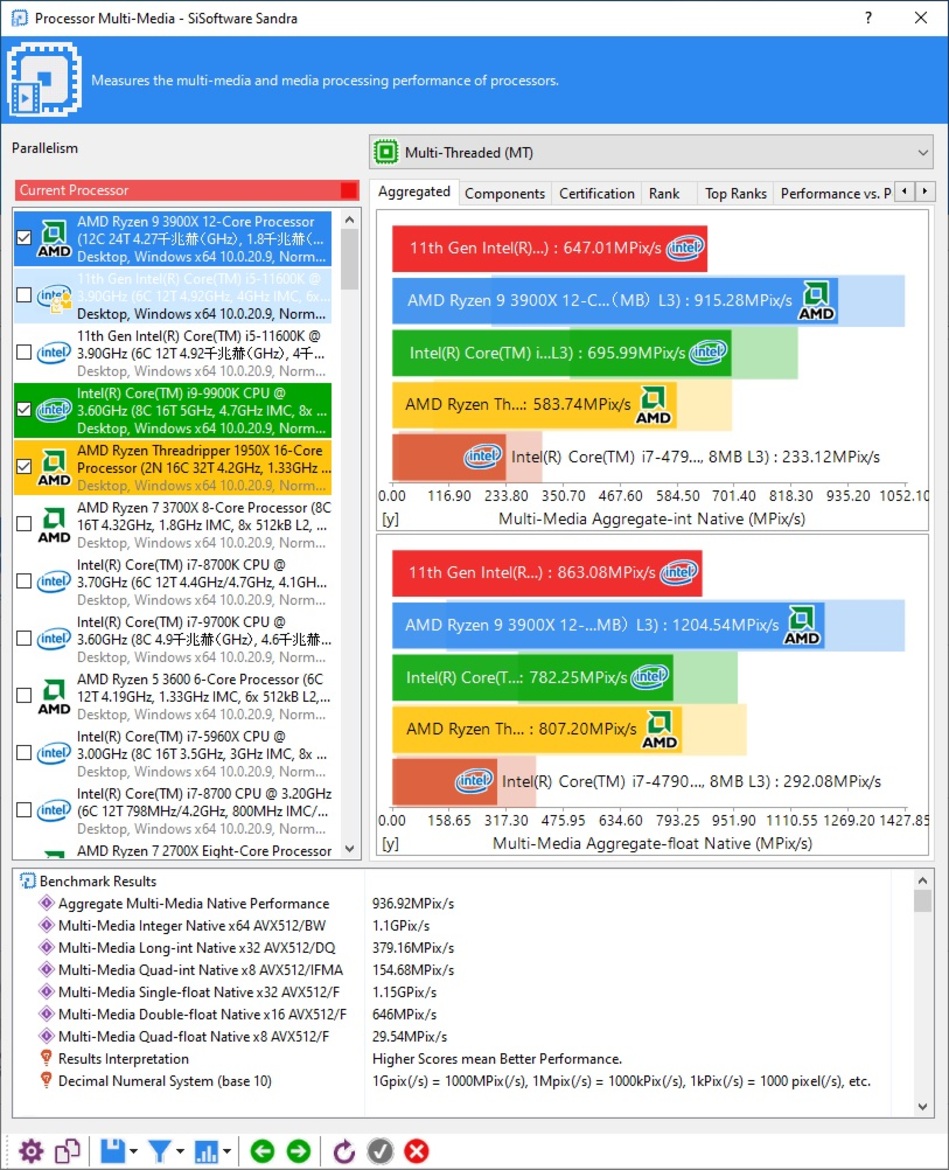Click AMD logo on Ryzen 5 3600 entry
This screenshot has width=949, height=1170.
pyautogui.click(x=54, y=696)
